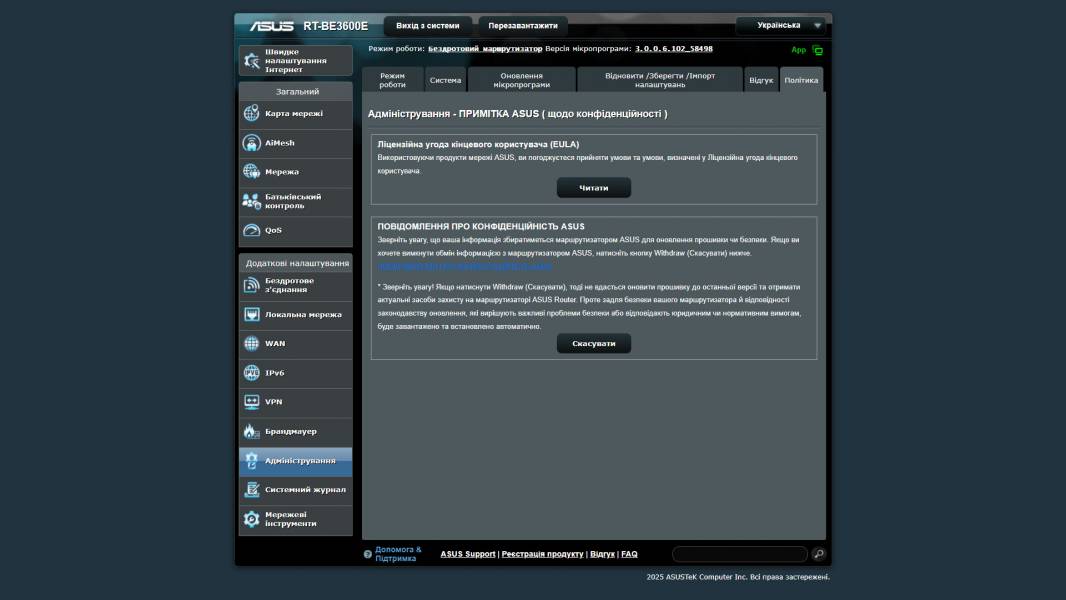Click the Мережа globe icon
This screenshot has width=1066, height=600.
[x=252, y=171]
